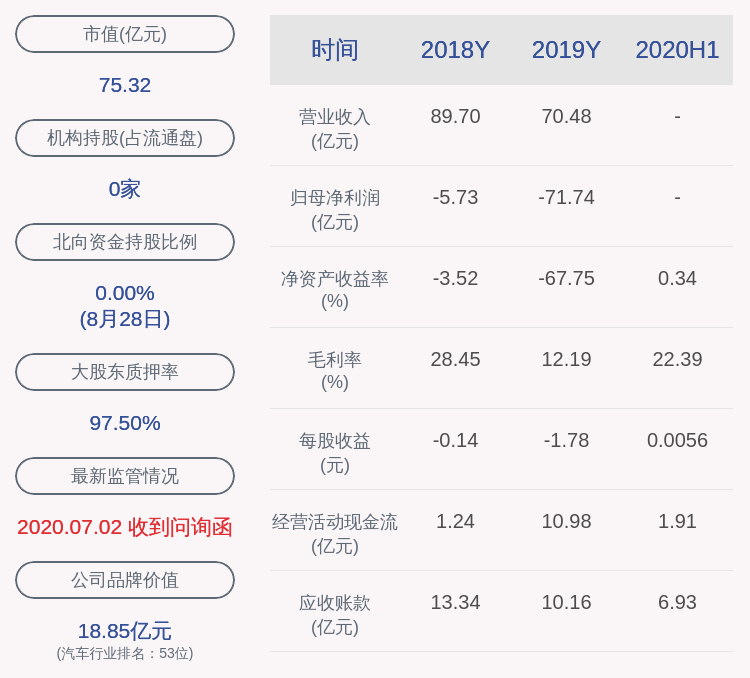Viewport: 750px width, 678px height.
Task: Select 2019Y revenue value 70.48
Action: click(x=566, y=116)
